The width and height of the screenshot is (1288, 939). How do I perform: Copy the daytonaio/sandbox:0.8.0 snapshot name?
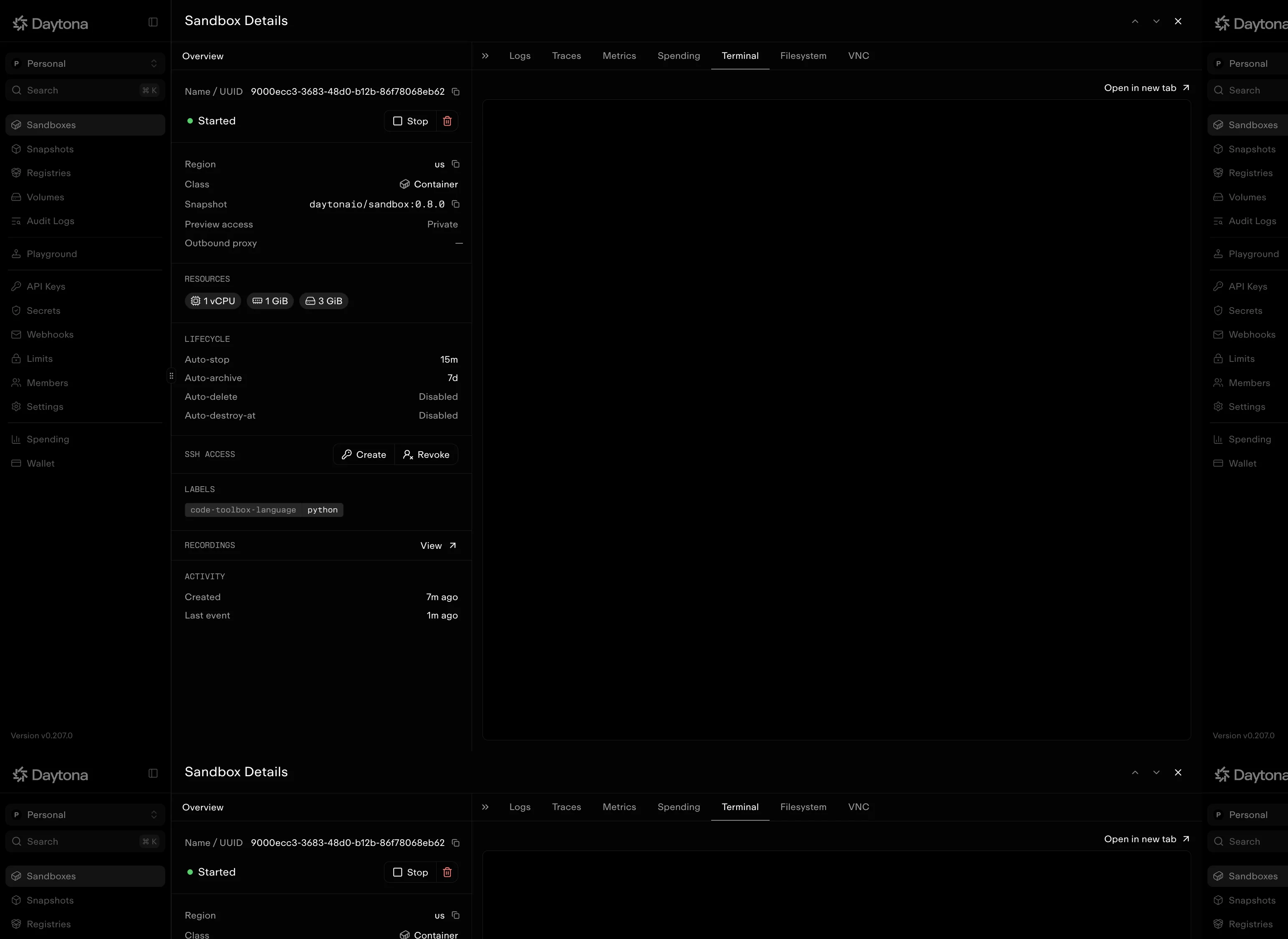(x=455, y=204)
